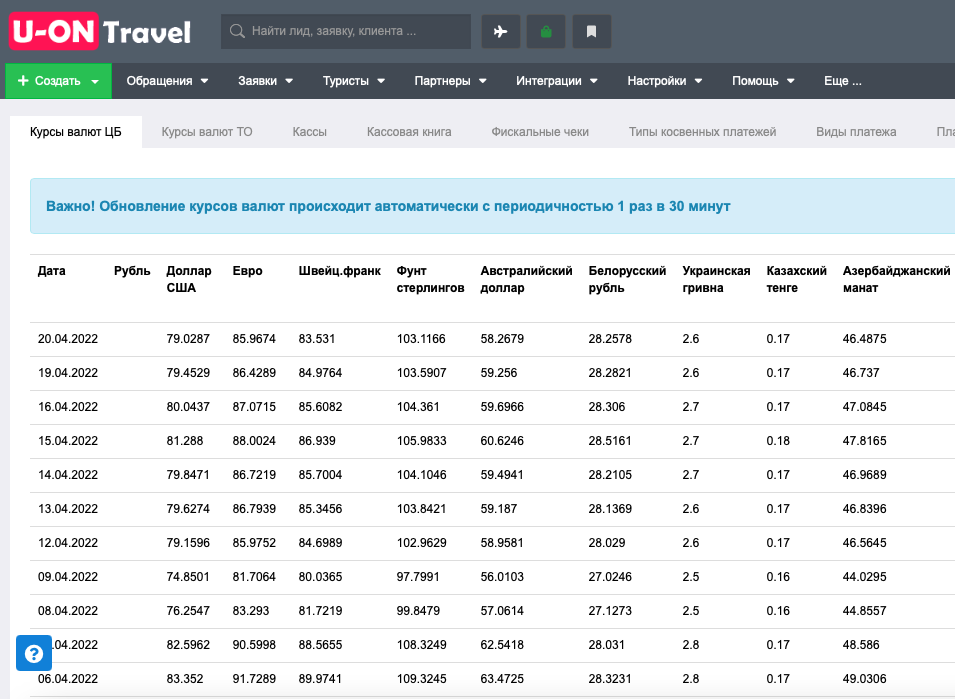The width and height of the screenshot is (955, 699).
Task: Click the airplane icon in top bar
Action: pyautogui.click(x=500, y=31)
